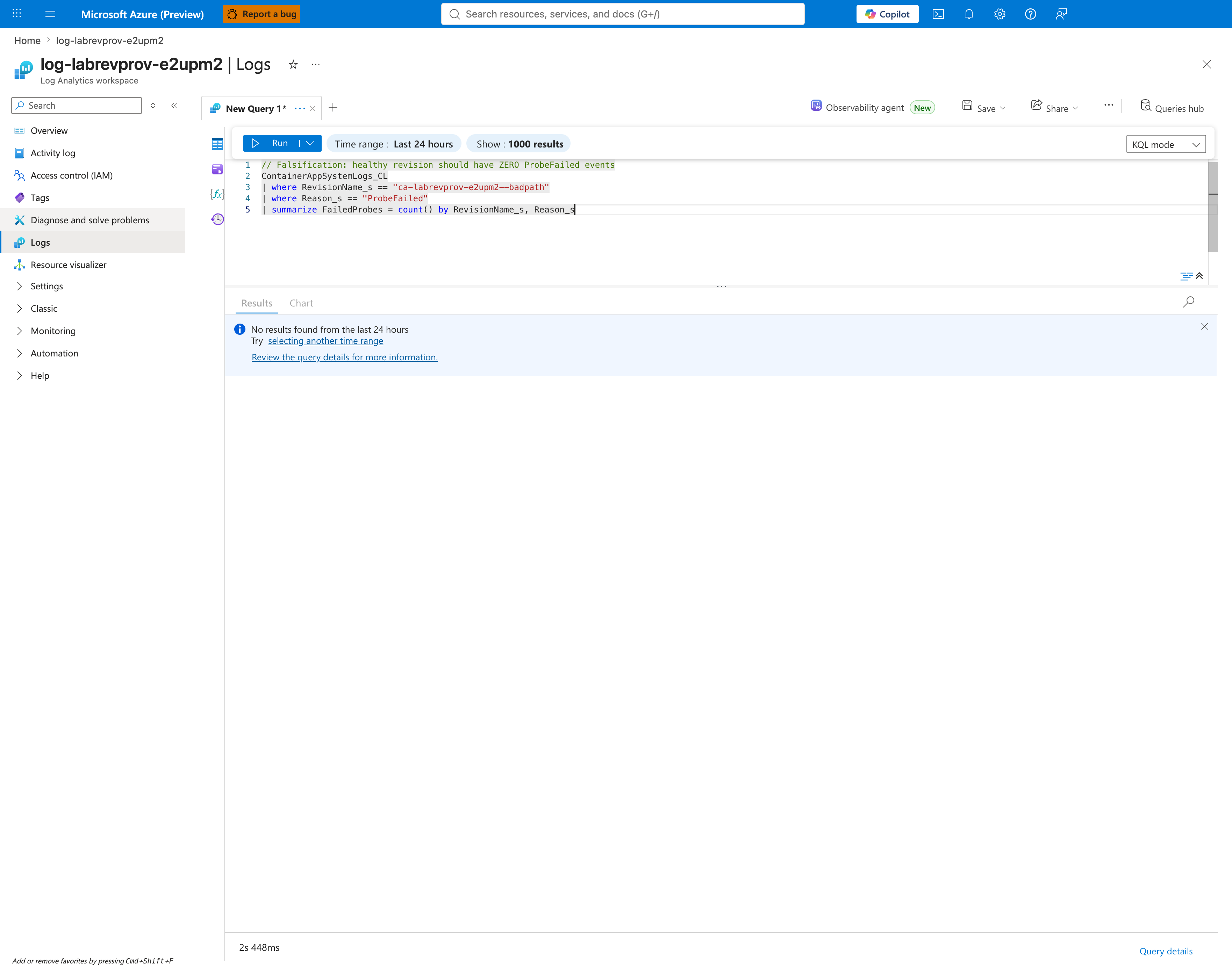Open the KQL mode dropdown
Image resolution: width=1232 pixels, height=968 pixels.
(x=1166, y=145)
